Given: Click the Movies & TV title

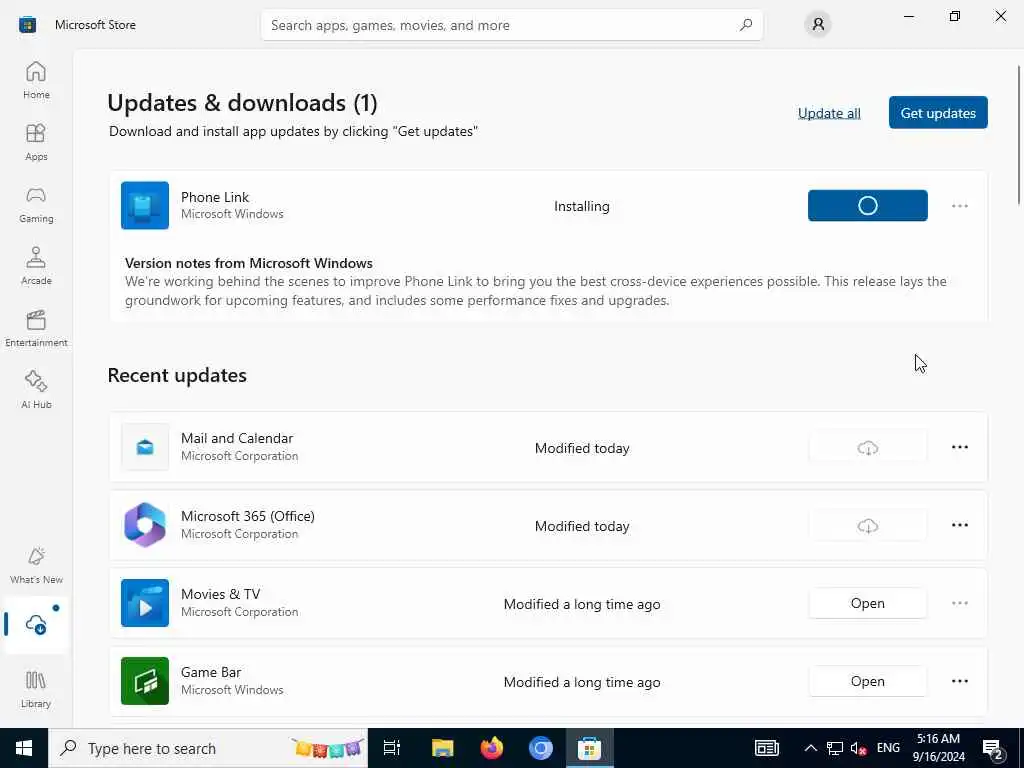Looking at the screenshot, I should pyautogui.click(x=220, y=594).
